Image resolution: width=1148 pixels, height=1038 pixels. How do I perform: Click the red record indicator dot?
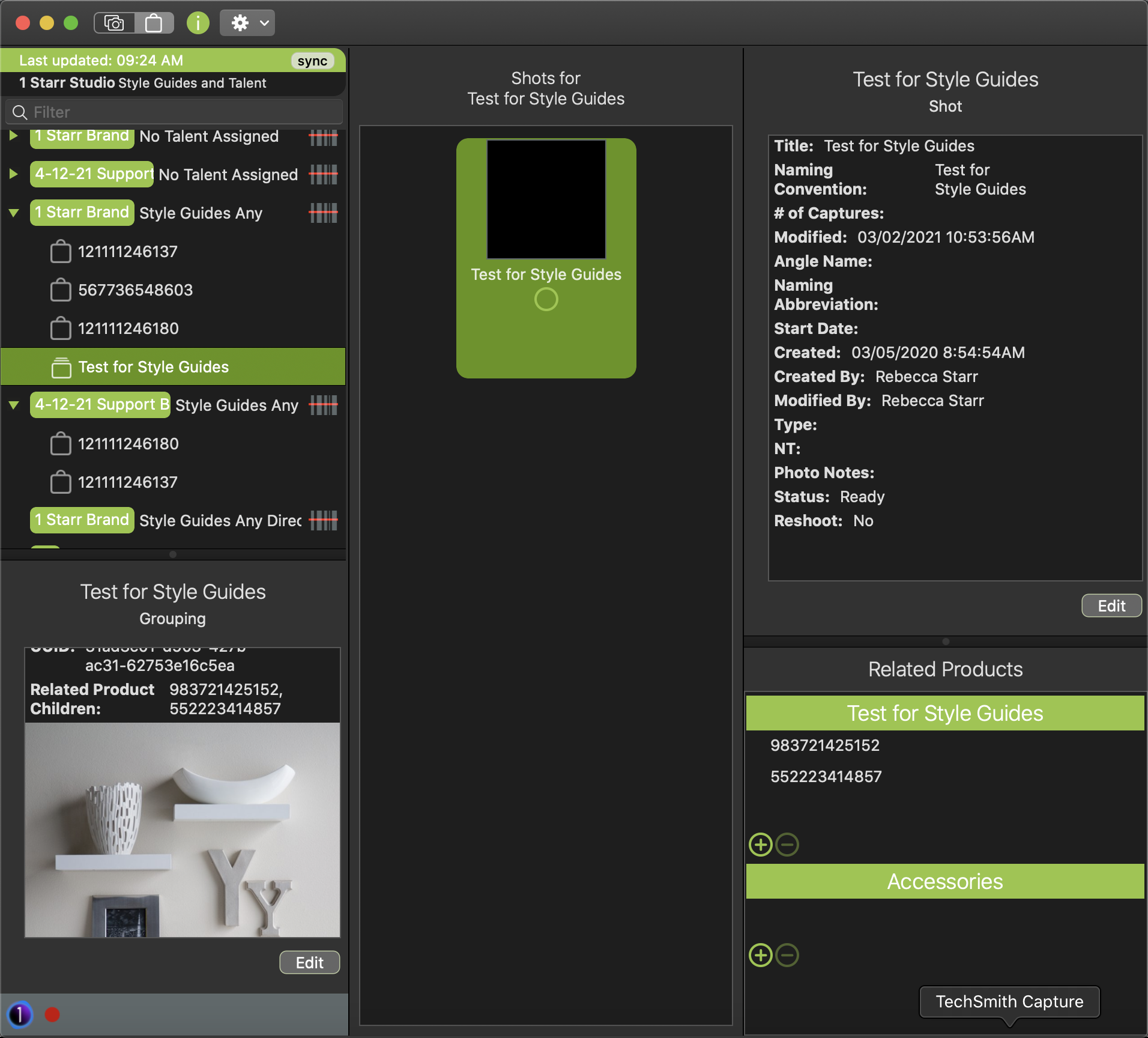pos(52,1015)
